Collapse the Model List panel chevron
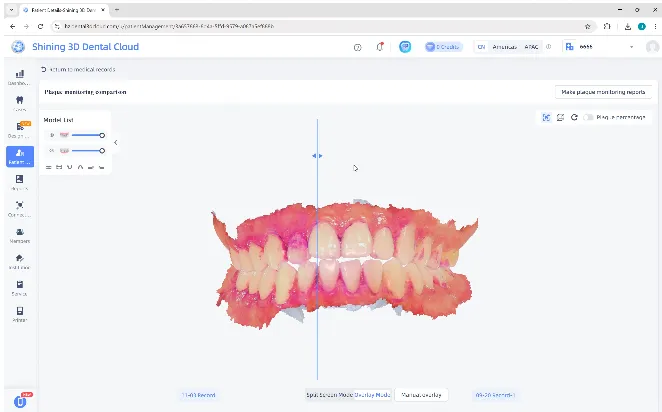The width and height of the screenshot is (662, 412). coord(115,143)
